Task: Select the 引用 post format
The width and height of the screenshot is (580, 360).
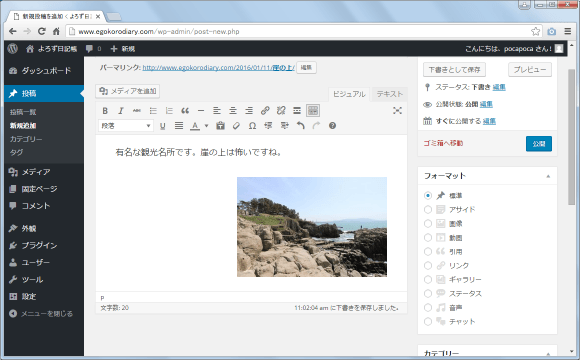Action: pyautogui.click(x=428, y=252)
